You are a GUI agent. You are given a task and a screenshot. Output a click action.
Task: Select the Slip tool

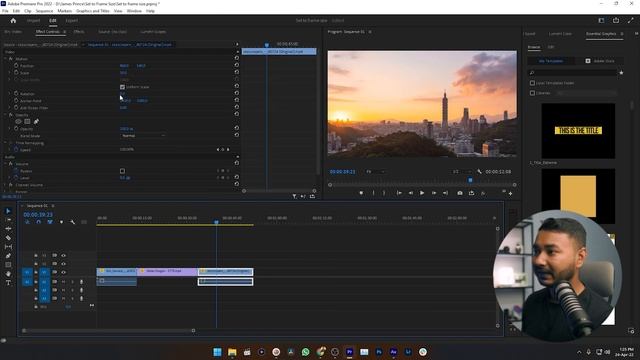pos(8,247)
